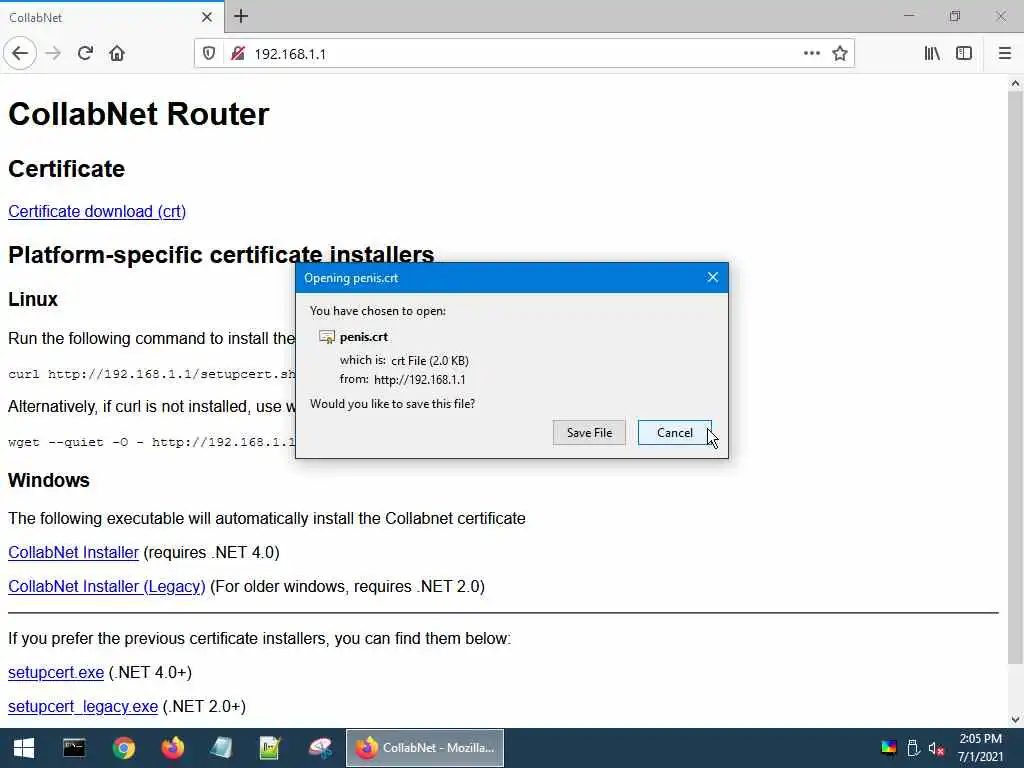Click the vertical scrollbar thumb
Screen dimensions: 1024x768
coord(1015,376)
